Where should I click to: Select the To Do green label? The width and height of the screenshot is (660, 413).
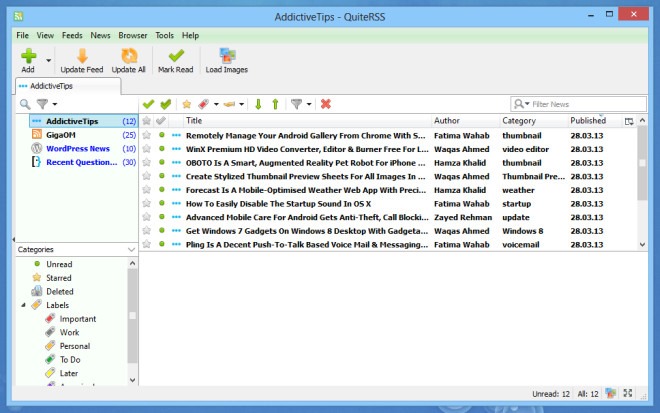(x=69, y=360)
